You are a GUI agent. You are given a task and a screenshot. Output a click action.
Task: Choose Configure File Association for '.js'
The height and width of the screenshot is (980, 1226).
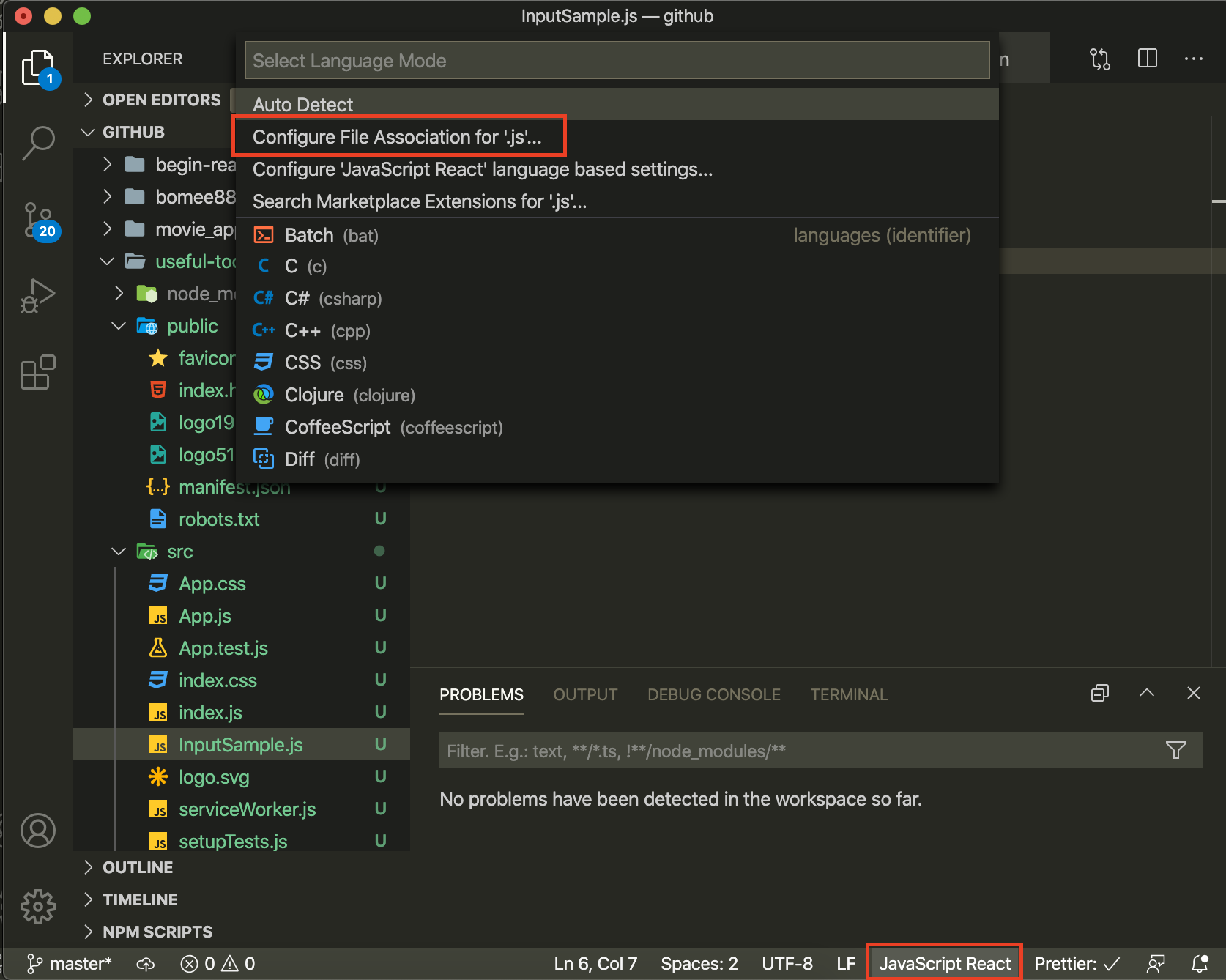point(617,137)
